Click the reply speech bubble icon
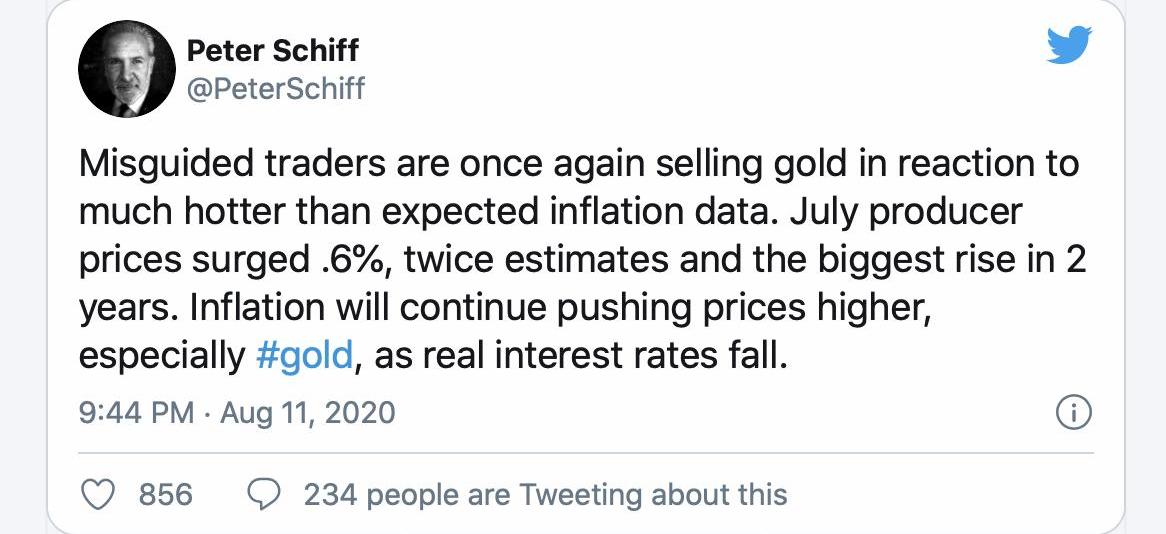1166x534 pixels. click(264, 495)
